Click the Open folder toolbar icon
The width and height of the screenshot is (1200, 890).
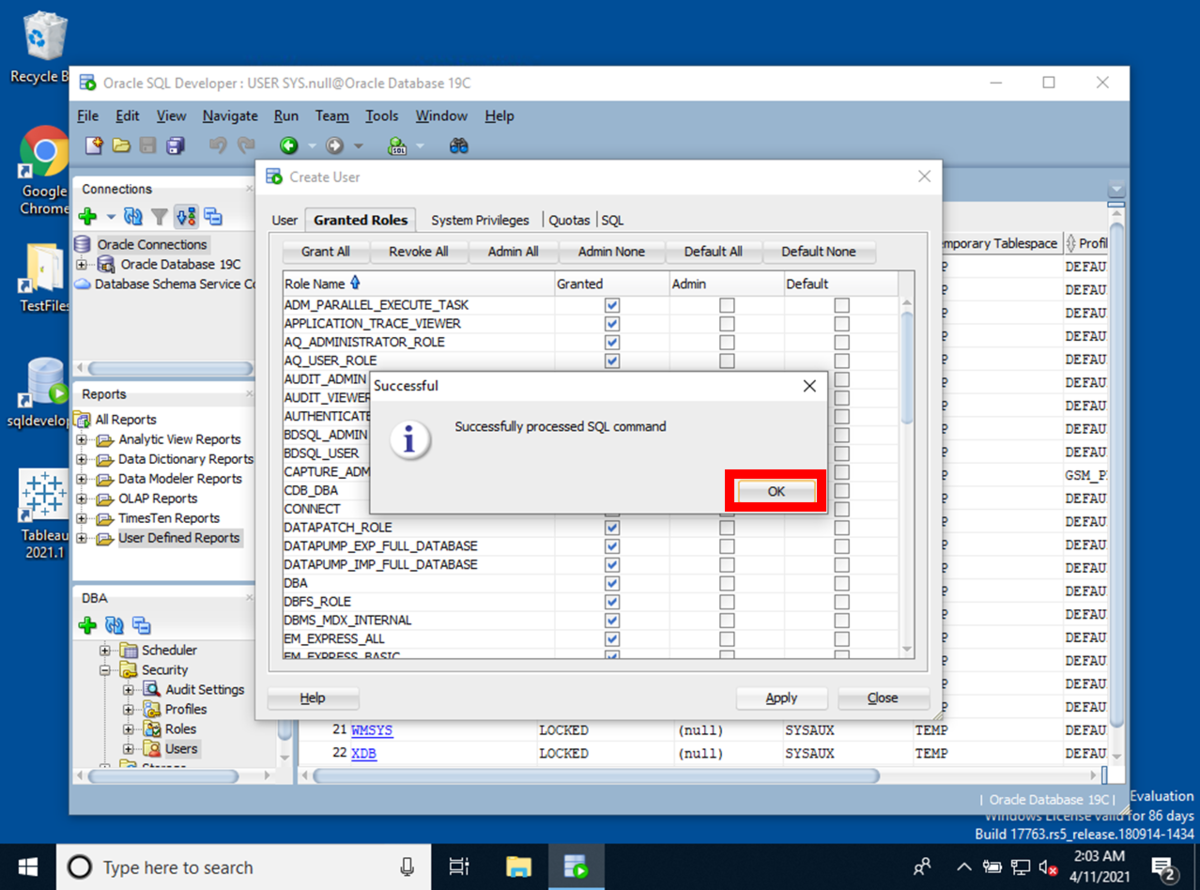click(x=121, y=146)
